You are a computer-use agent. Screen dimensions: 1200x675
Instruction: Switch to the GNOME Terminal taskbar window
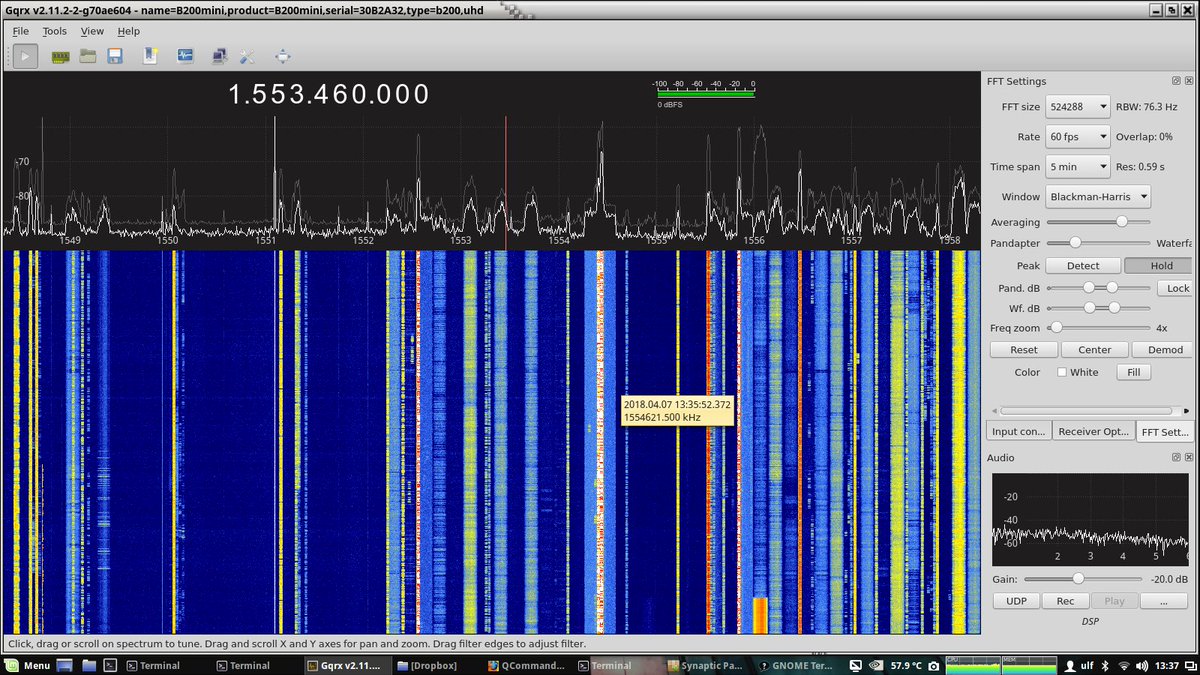click(x=794, y=665)
